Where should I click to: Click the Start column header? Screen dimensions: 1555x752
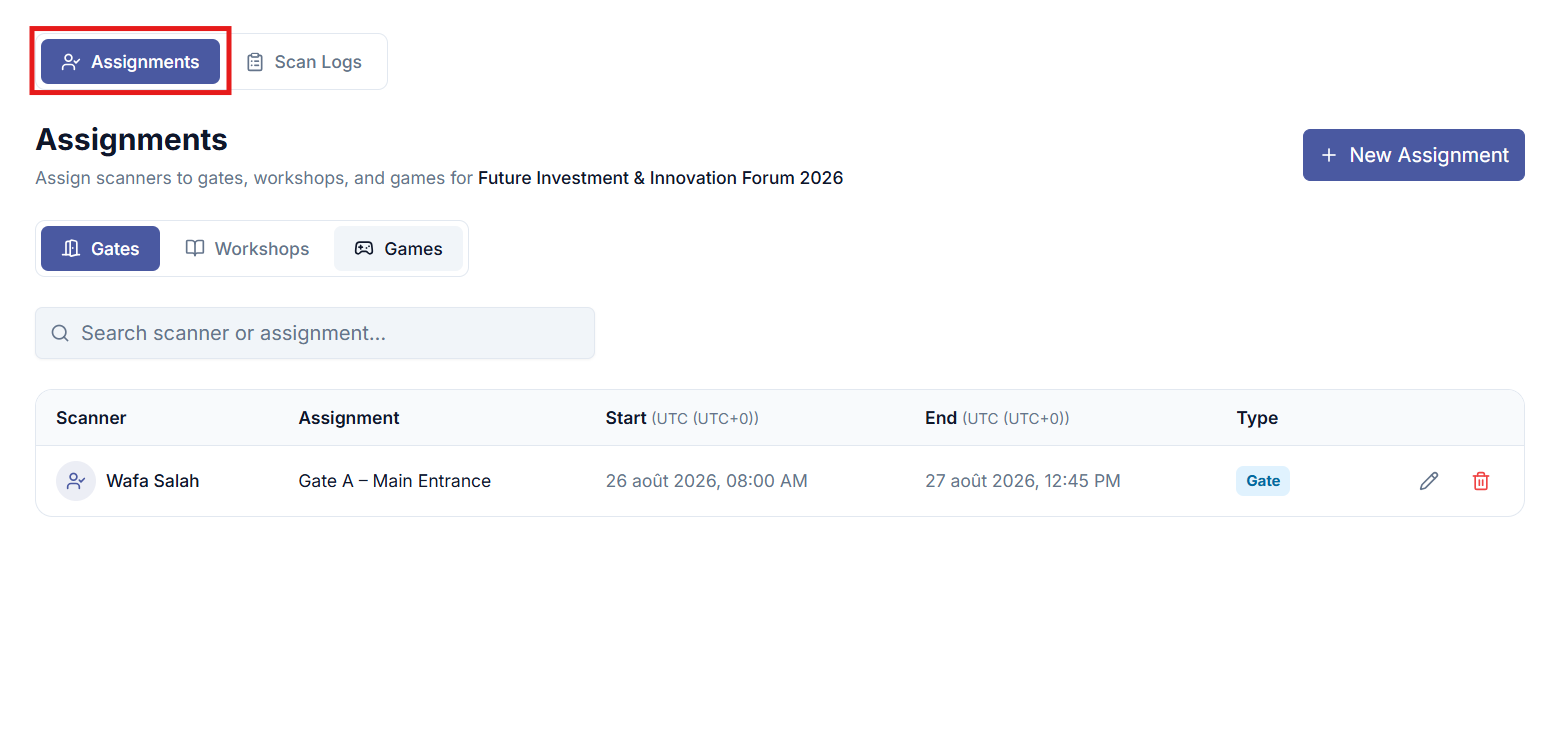click(626, 418)
